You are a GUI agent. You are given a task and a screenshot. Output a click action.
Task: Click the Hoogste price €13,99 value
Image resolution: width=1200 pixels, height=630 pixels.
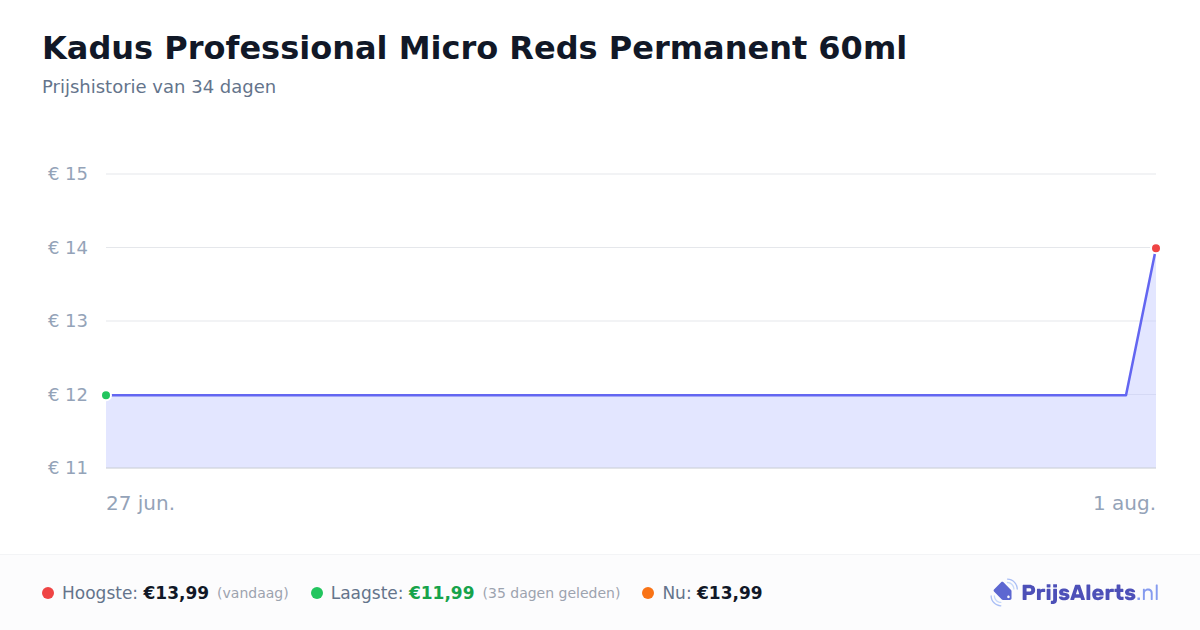(176, 593)
